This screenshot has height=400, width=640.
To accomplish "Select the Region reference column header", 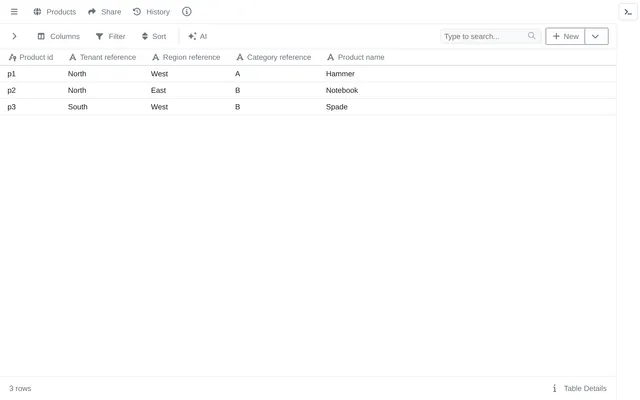I will point(186,57).
